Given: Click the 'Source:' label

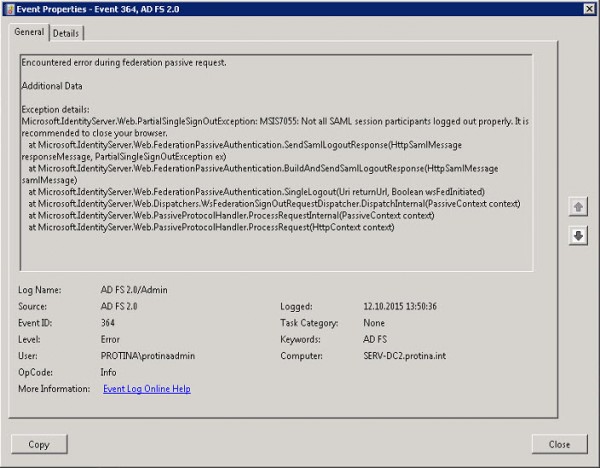Looking at the screenshot, I should click(33, 307).
